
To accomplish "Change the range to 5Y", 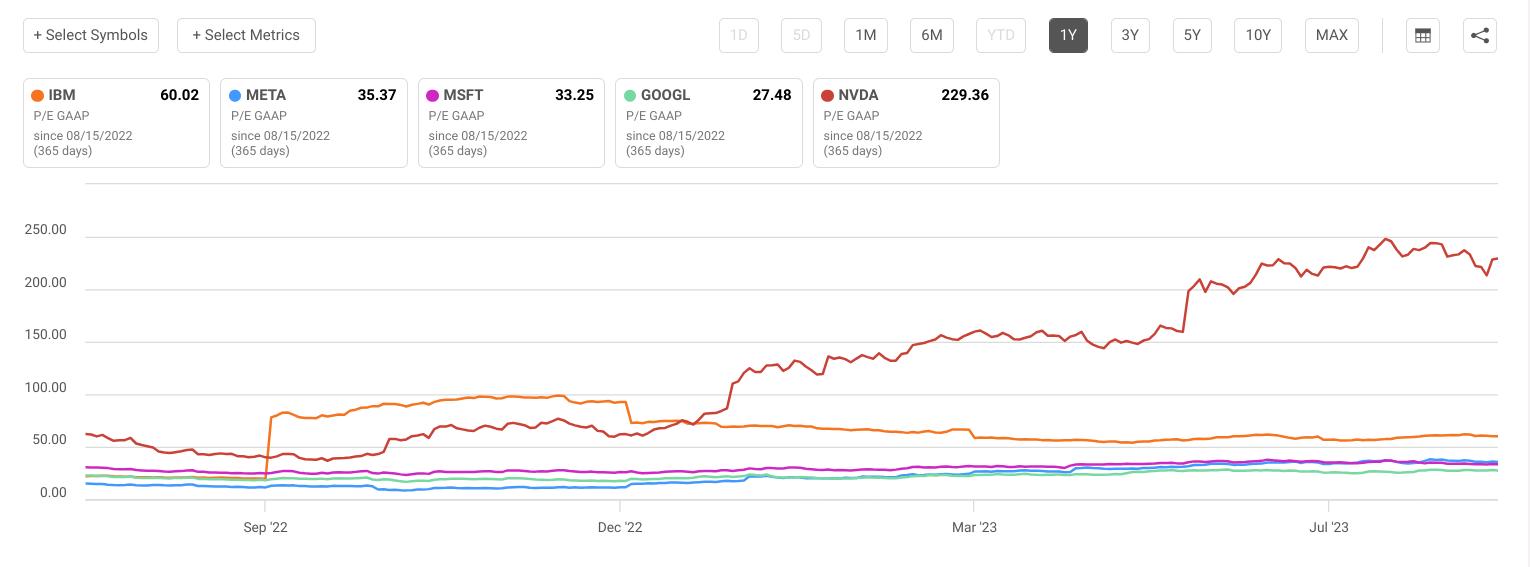I will coord(1192,35).
